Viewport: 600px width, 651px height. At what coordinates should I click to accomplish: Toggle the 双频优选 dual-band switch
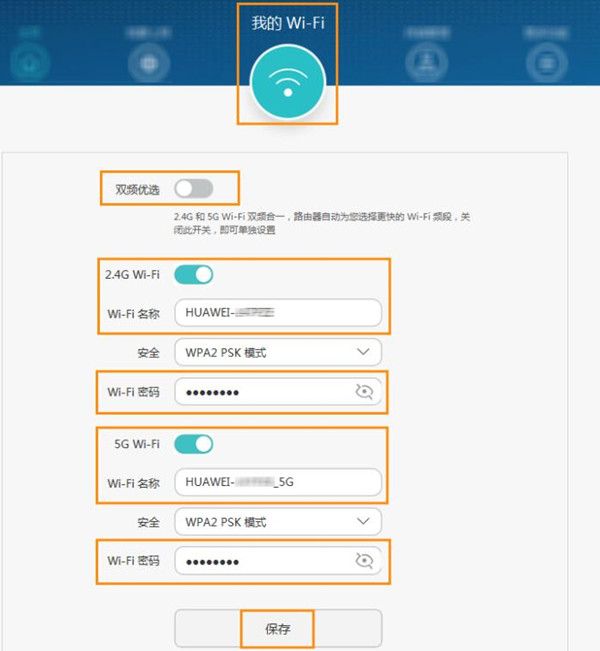pos(193,189)
